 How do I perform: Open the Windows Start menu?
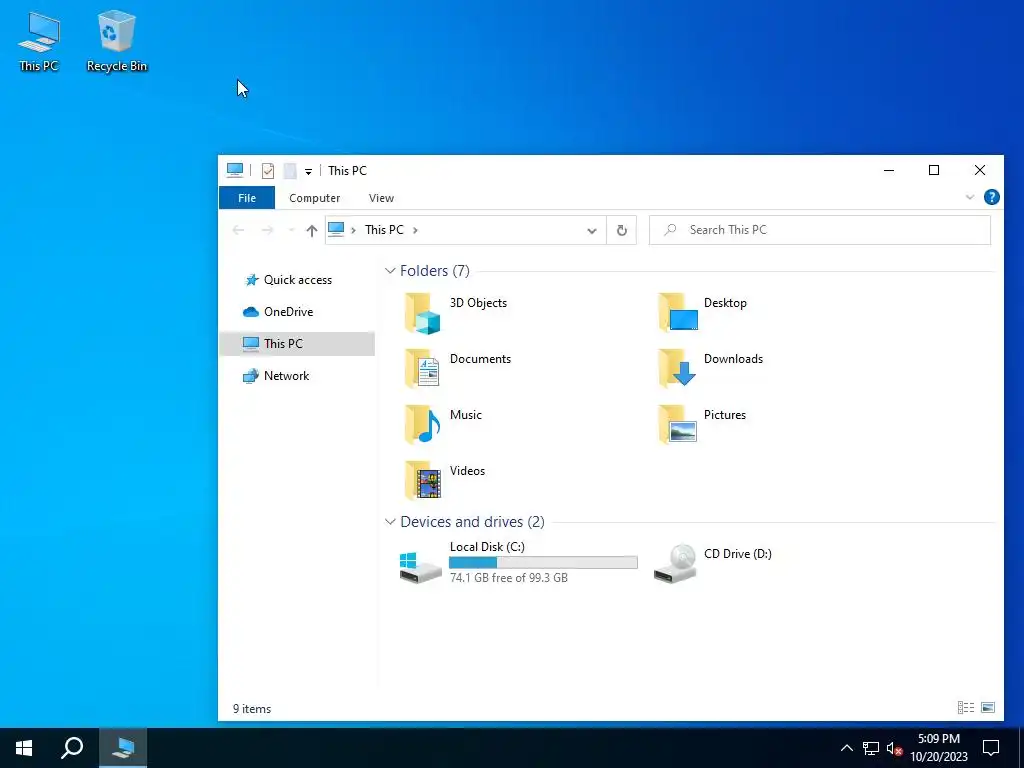24,748
